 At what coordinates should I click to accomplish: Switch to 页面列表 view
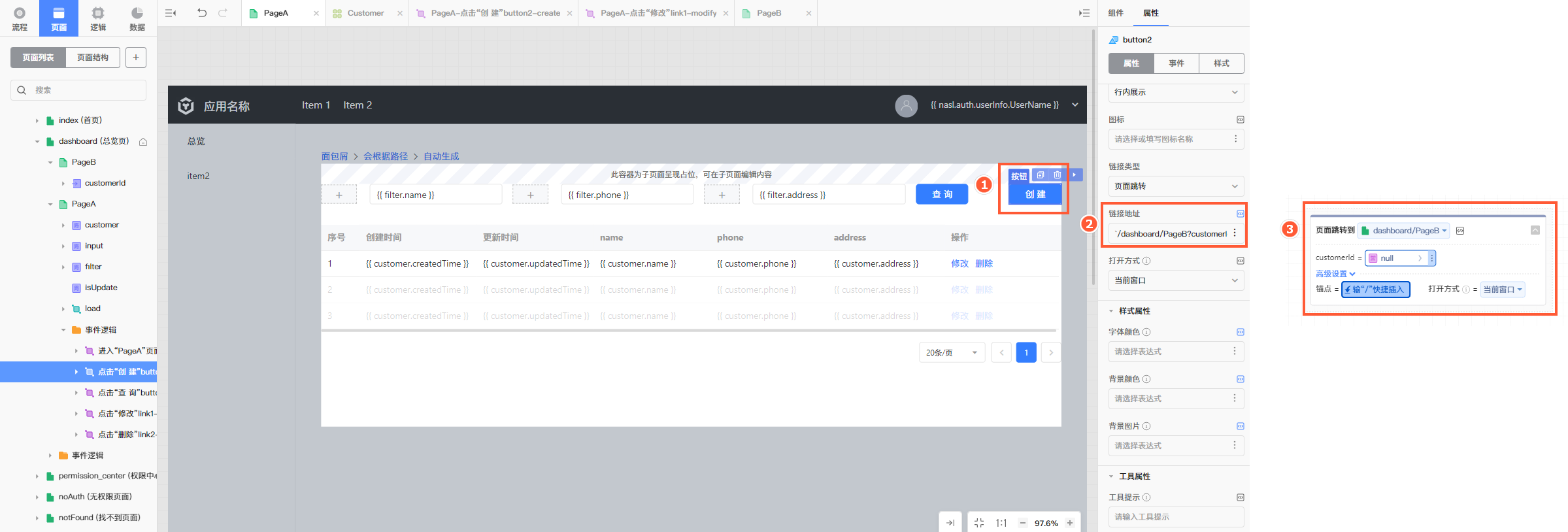pyautogui.click(x=38, y=58)
